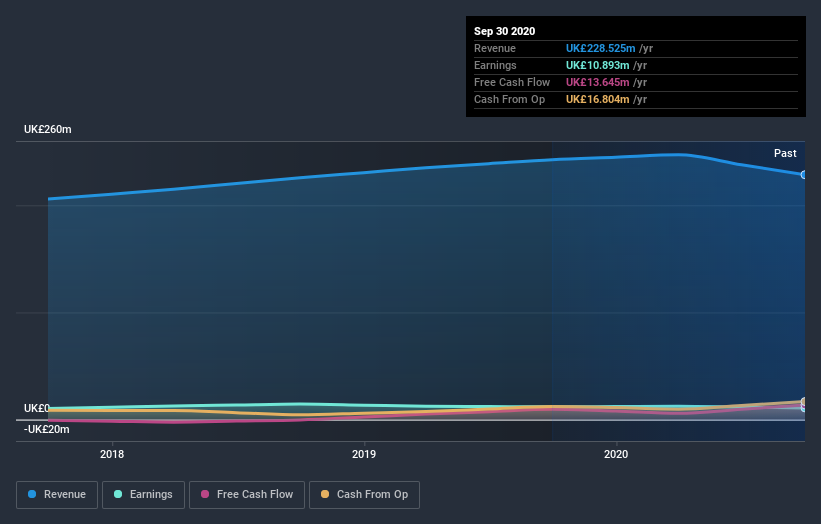This screenshot has height=524, width=821.
Task: Select the Cash From Op end-point marker
Action: [x=804, y=402]
